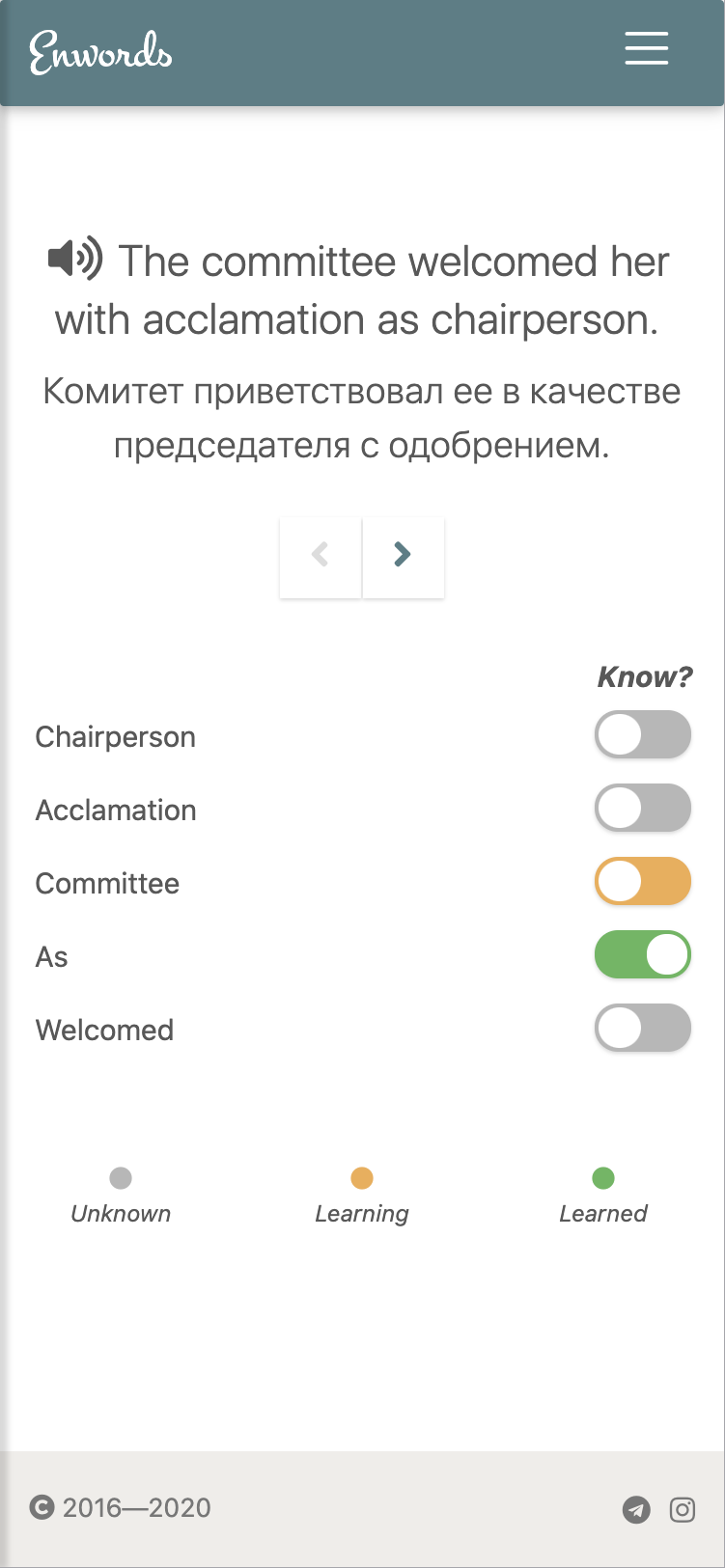
Task: Click the English sentence text
Action: tap(362, 290)
